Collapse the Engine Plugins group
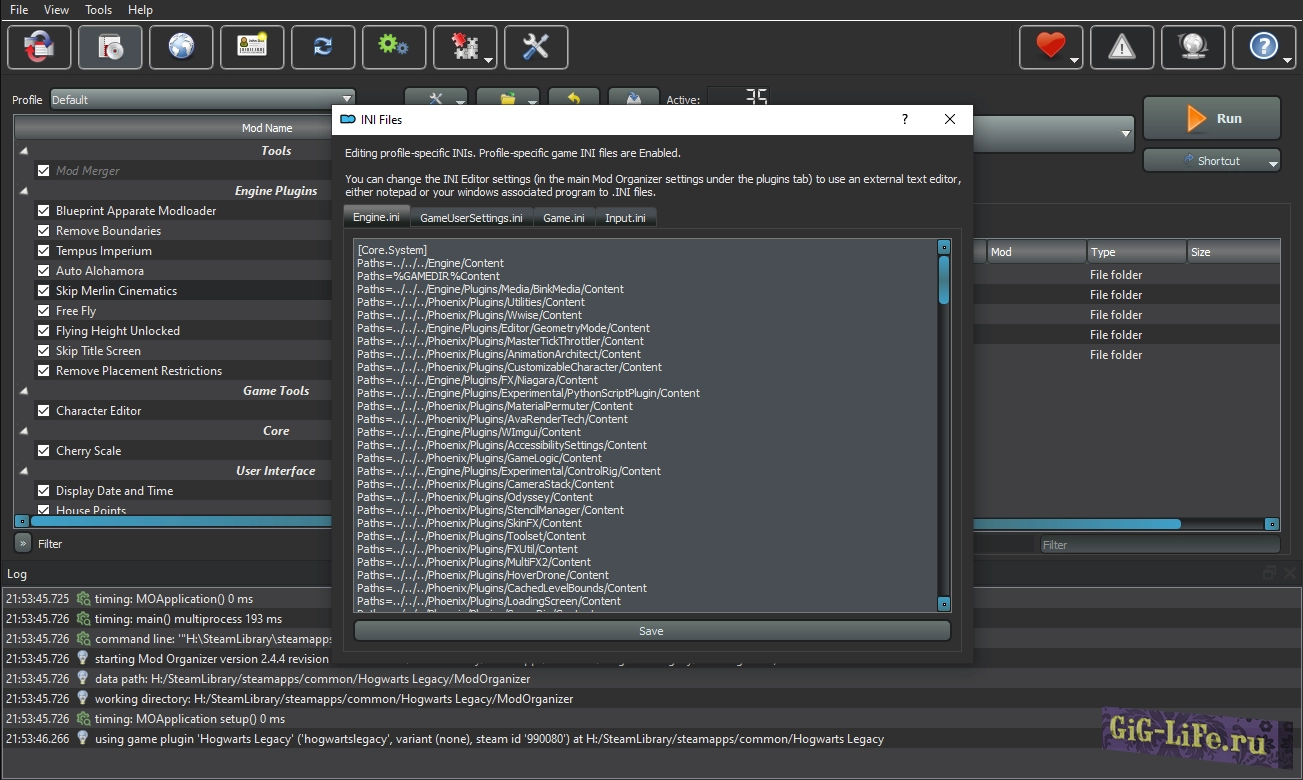 [x=23, y=191]
